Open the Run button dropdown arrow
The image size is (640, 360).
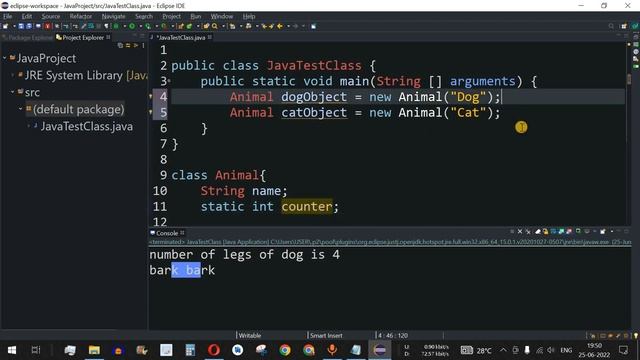point(140,26)
